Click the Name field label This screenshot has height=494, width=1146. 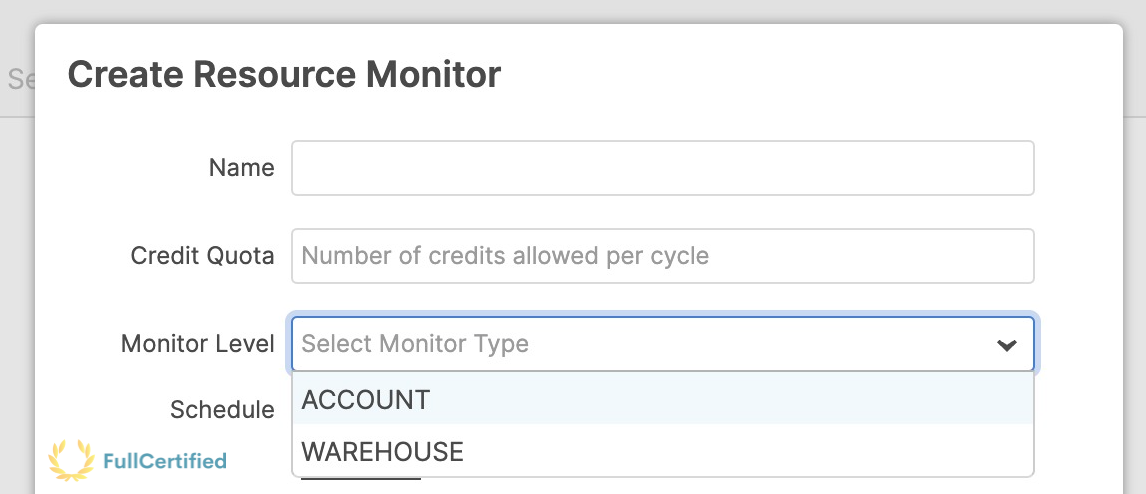241,168
